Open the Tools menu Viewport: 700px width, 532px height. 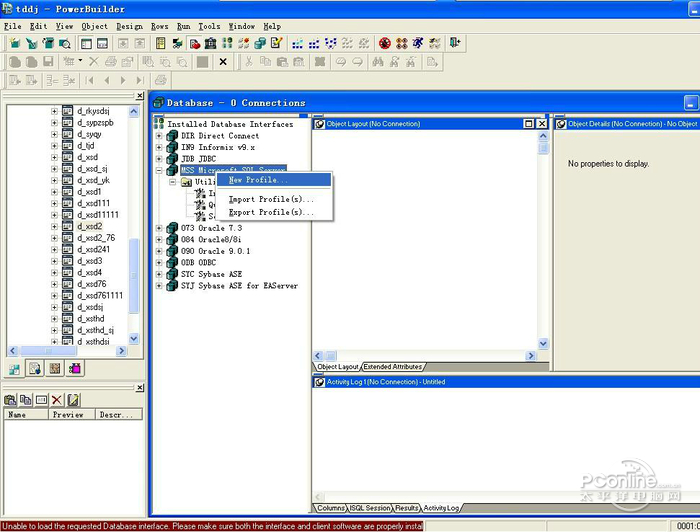click(209, 26)
